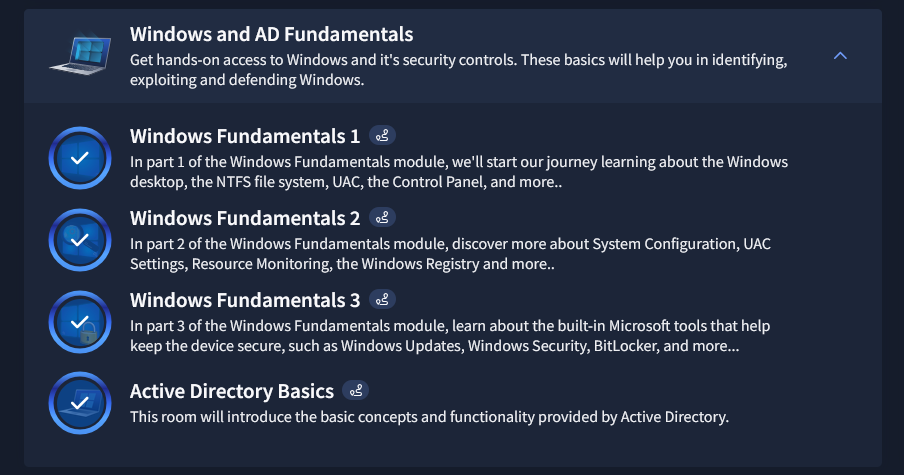Click the badge icon beside Windows Fundamentals 3
This screenshot has height=475, width=904.
[x=383, y=299]
